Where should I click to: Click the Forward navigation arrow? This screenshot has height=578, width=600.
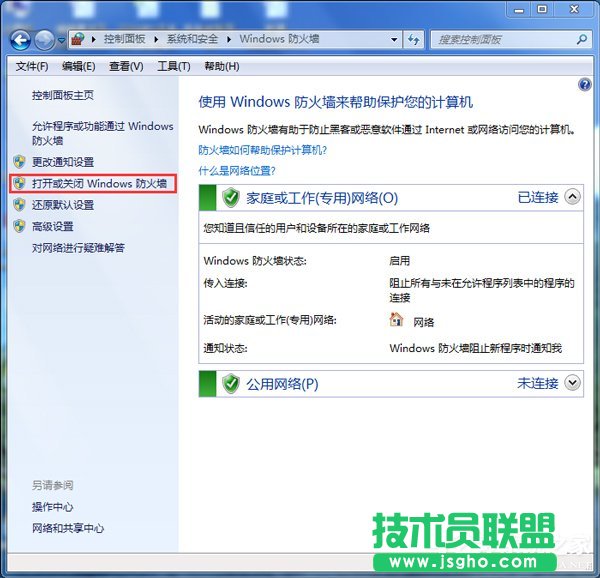pyautogui.click(x=44, y=39)
